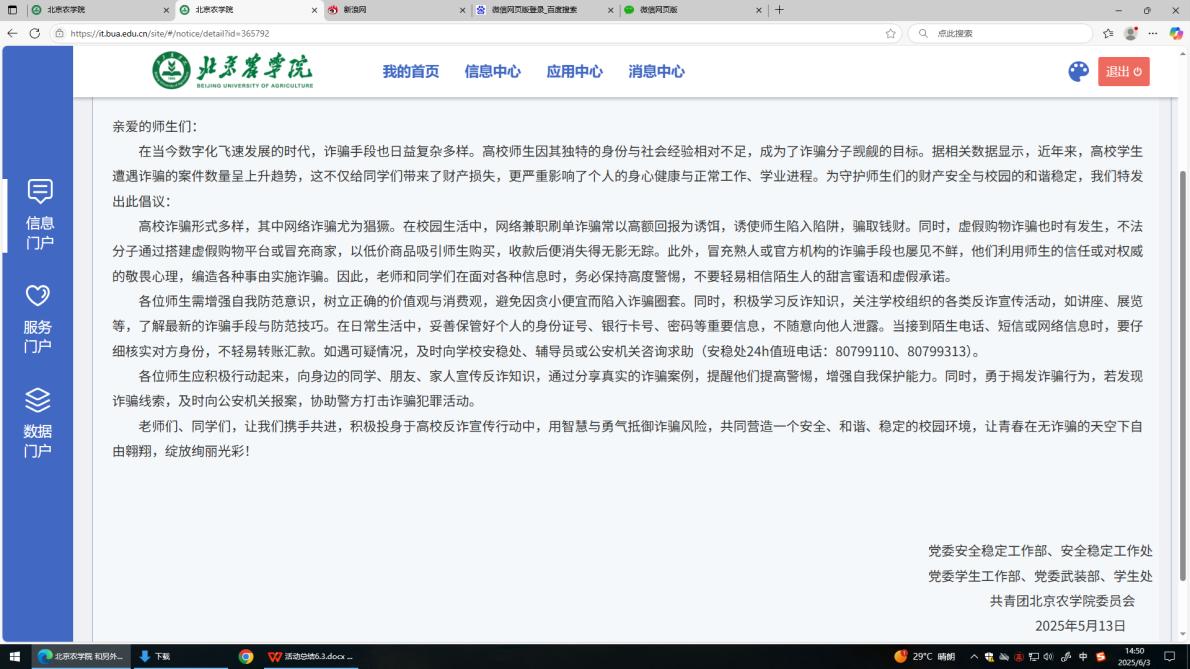1190x669 pixels.
Task: Refresh the page with reload icon
Action: 34,33
